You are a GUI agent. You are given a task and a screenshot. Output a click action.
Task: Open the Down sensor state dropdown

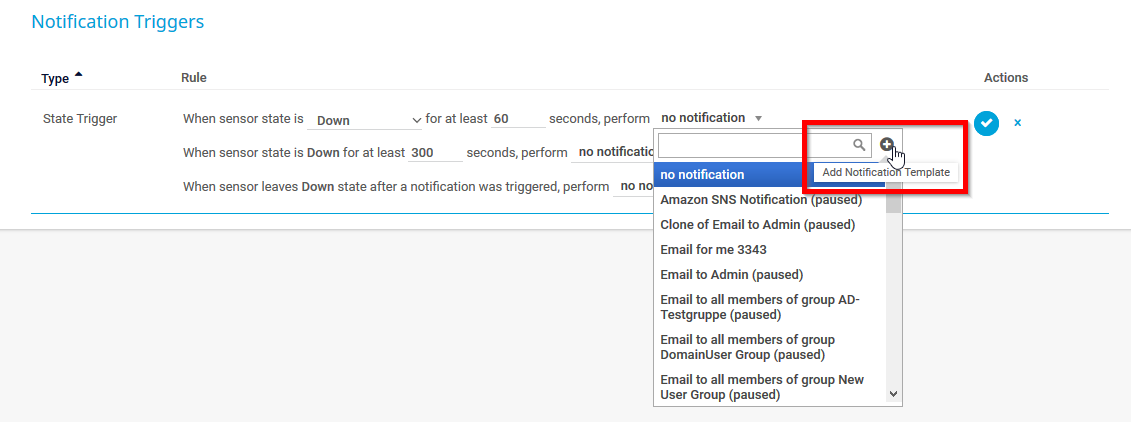coord(365,120)
